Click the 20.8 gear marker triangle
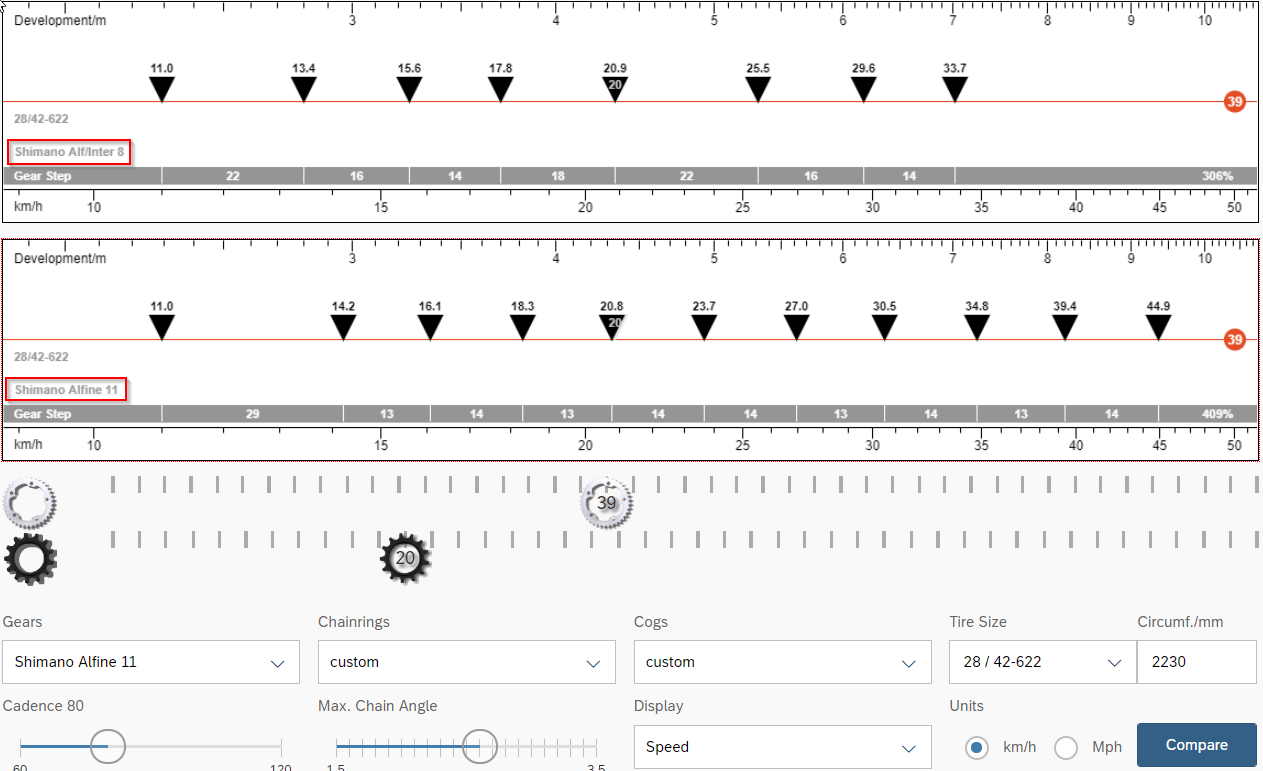Viewport: 1263px width, 771px height. 612,327
